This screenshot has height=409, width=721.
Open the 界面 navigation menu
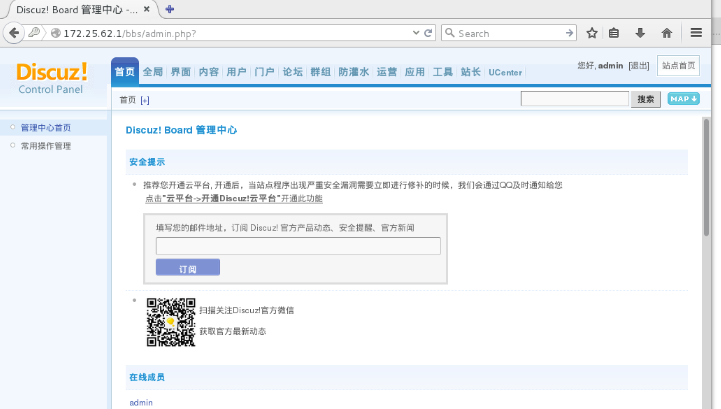tap(181, 72)
